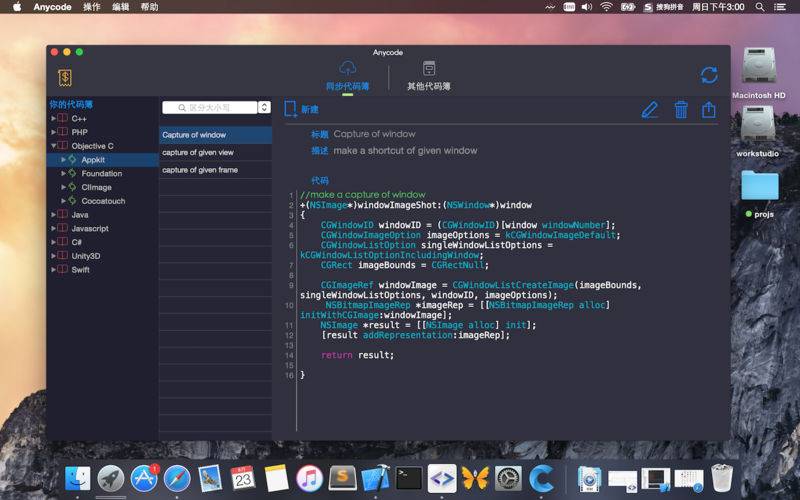Open the search case-sensitivity stepper dropdown

(264, 108)
